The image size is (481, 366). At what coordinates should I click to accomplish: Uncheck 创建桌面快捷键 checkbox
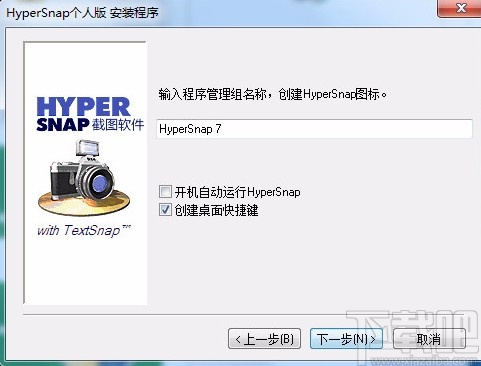165,210
